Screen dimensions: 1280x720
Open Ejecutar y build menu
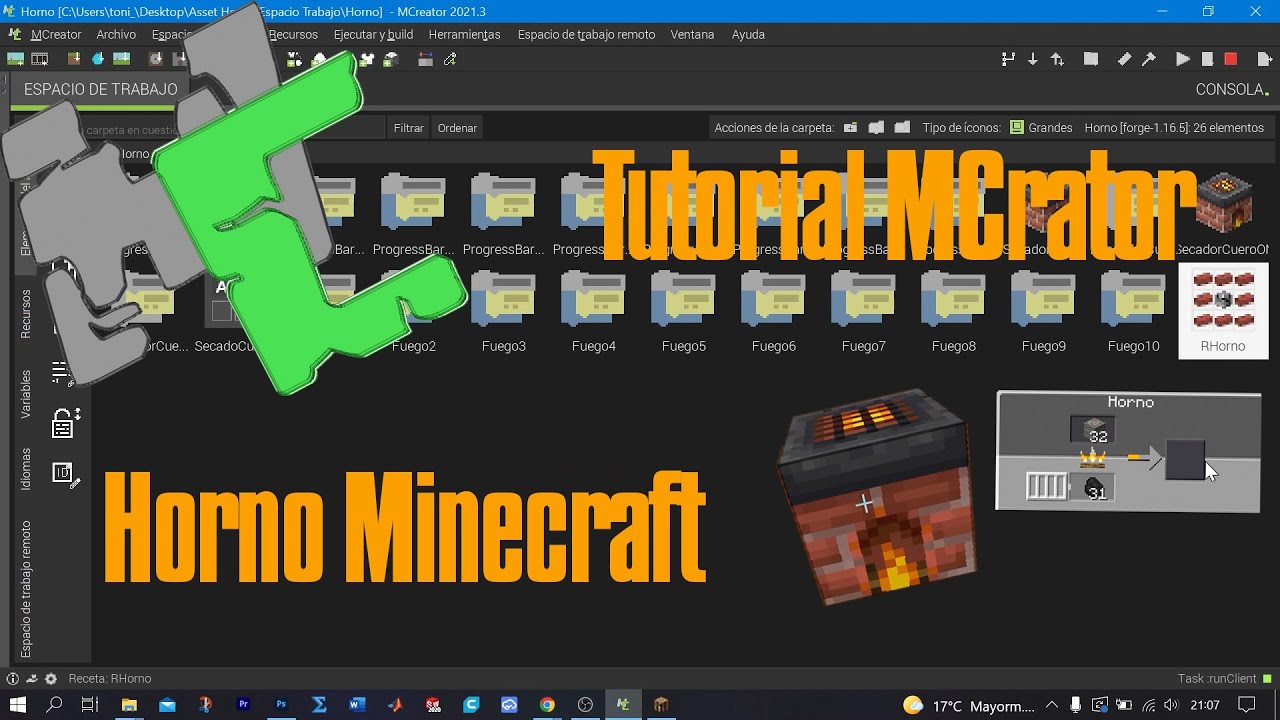tap(373, 34)
